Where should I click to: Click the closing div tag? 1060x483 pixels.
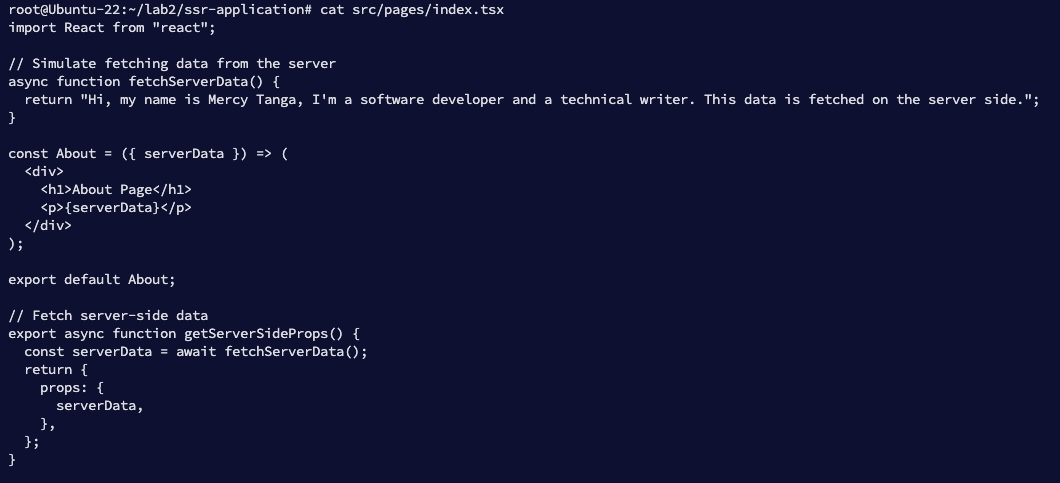48,225
